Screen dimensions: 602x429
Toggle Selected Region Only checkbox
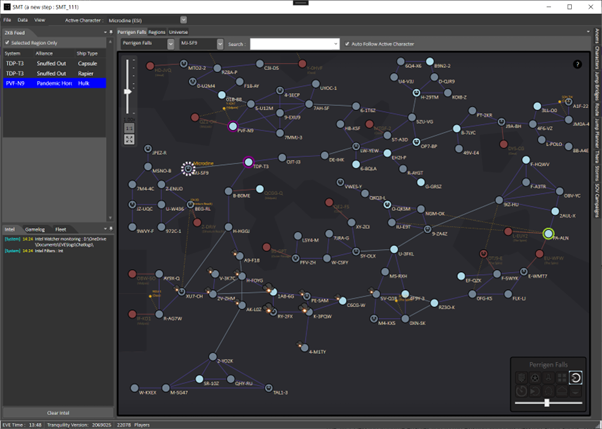[6, 43]
